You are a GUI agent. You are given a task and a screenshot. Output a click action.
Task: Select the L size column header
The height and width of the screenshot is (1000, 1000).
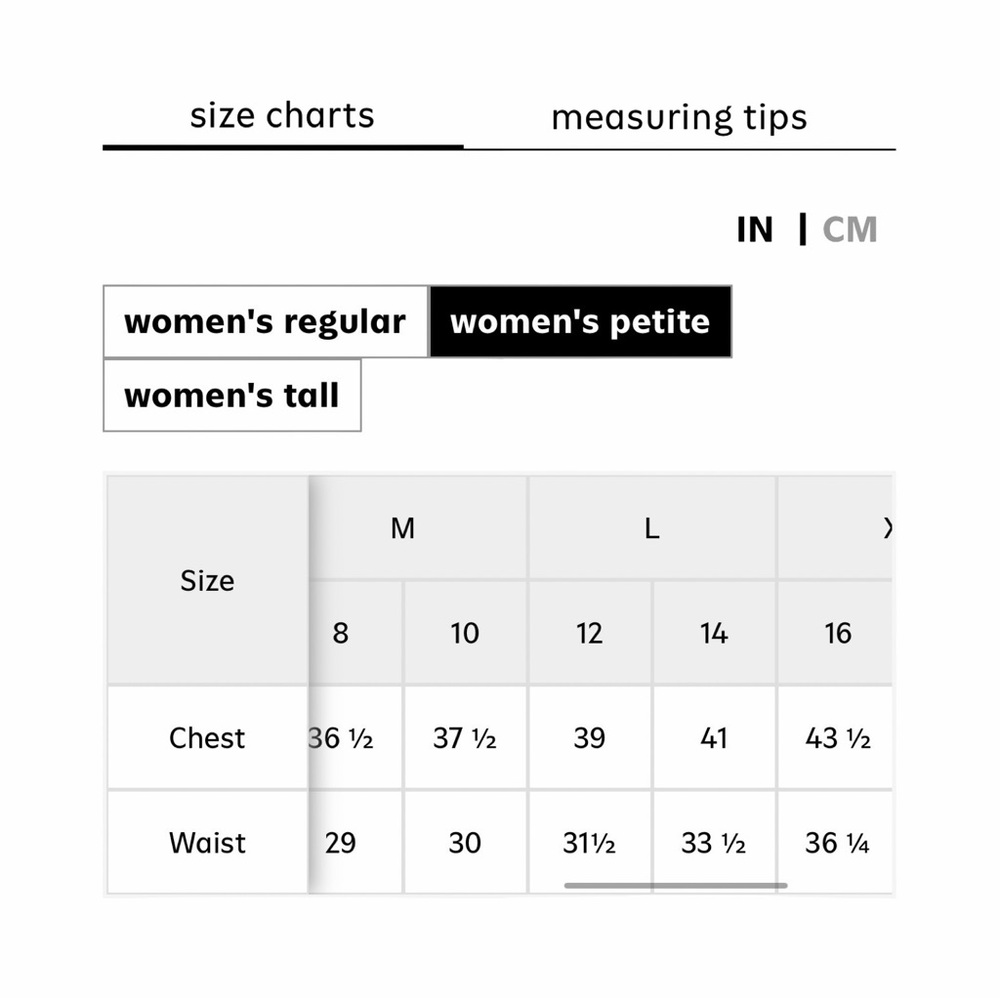652,528
